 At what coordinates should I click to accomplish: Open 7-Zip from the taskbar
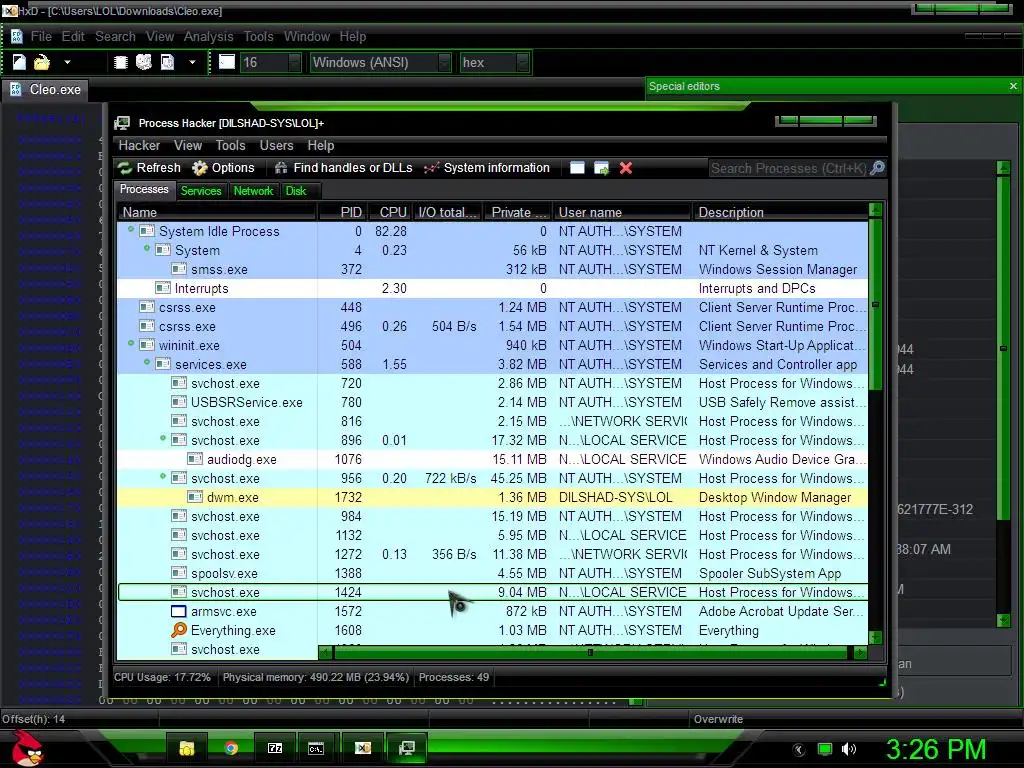point(275,748)
